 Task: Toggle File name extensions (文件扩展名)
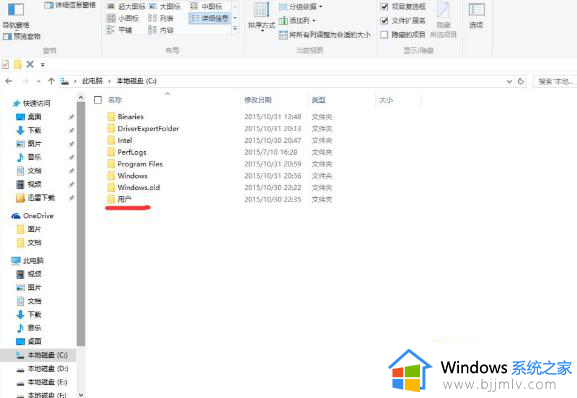coord(403,21)
